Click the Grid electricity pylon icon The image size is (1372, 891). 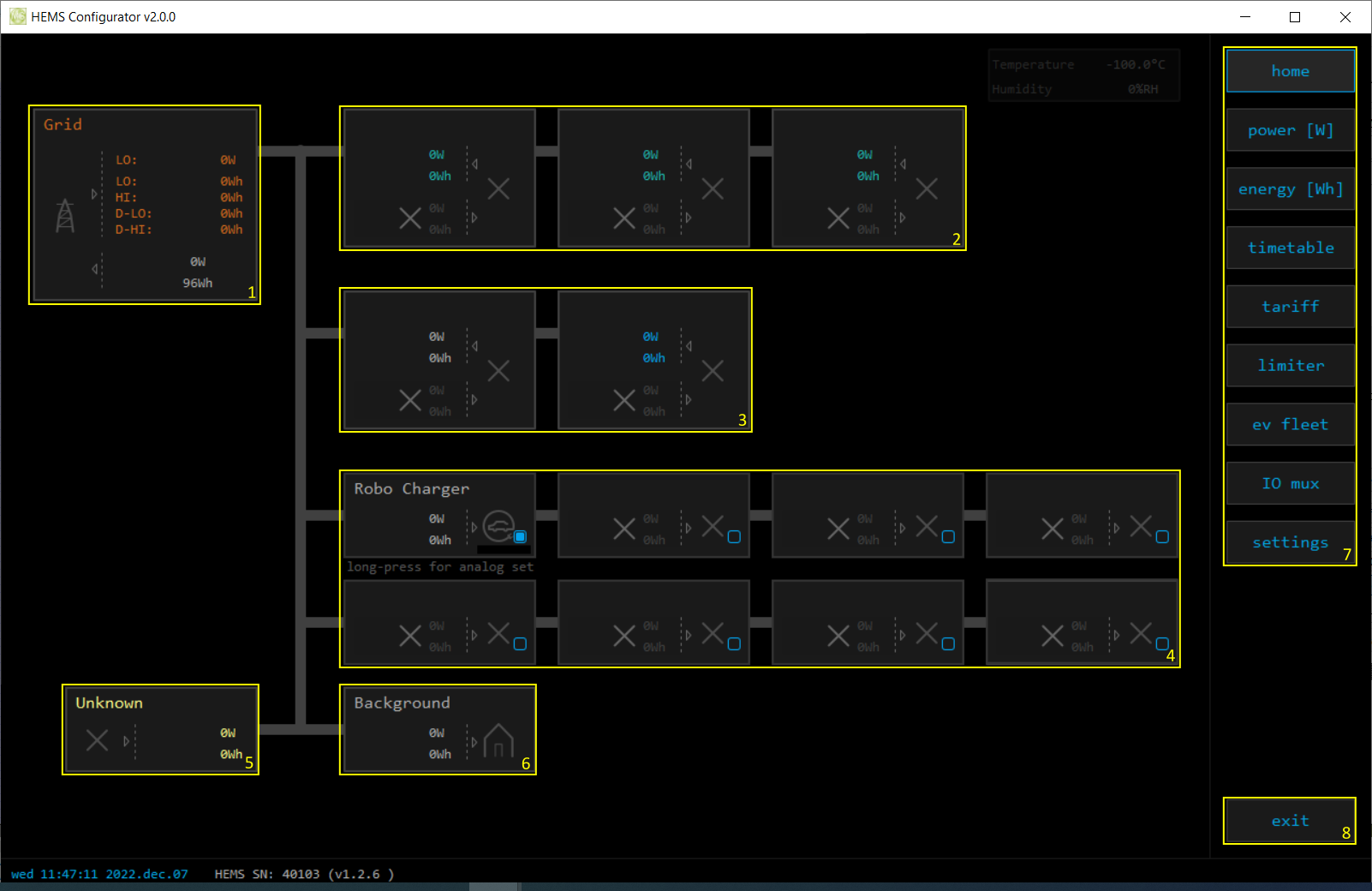click(65, 215)
